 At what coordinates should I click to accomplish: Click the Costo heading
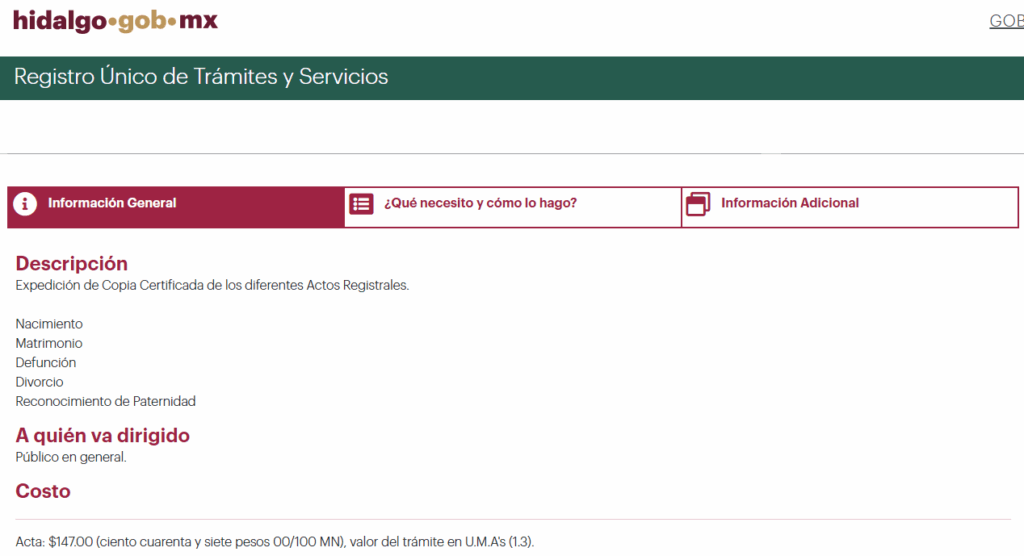[43, 491]
